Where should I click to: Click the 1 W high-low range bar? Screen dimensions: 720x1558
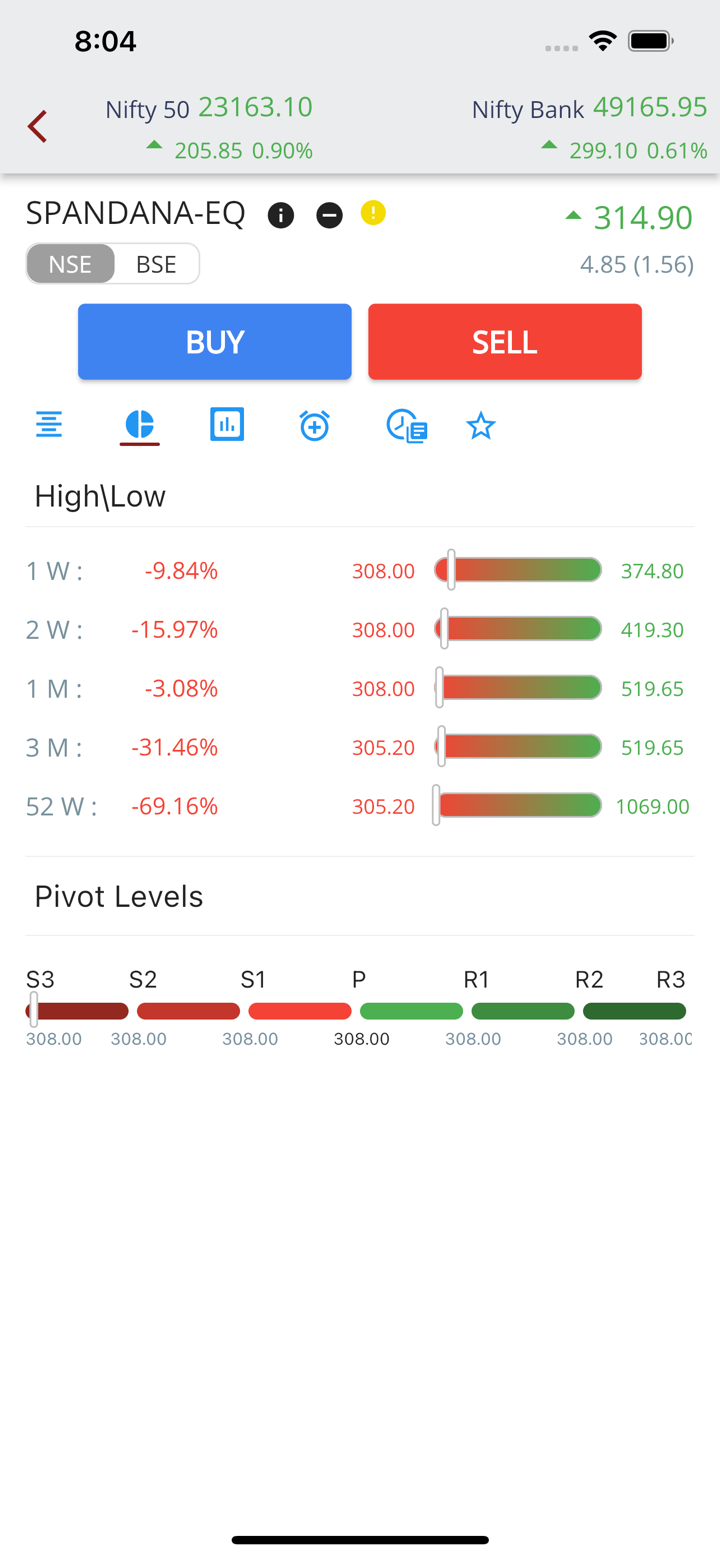[518, 570]
